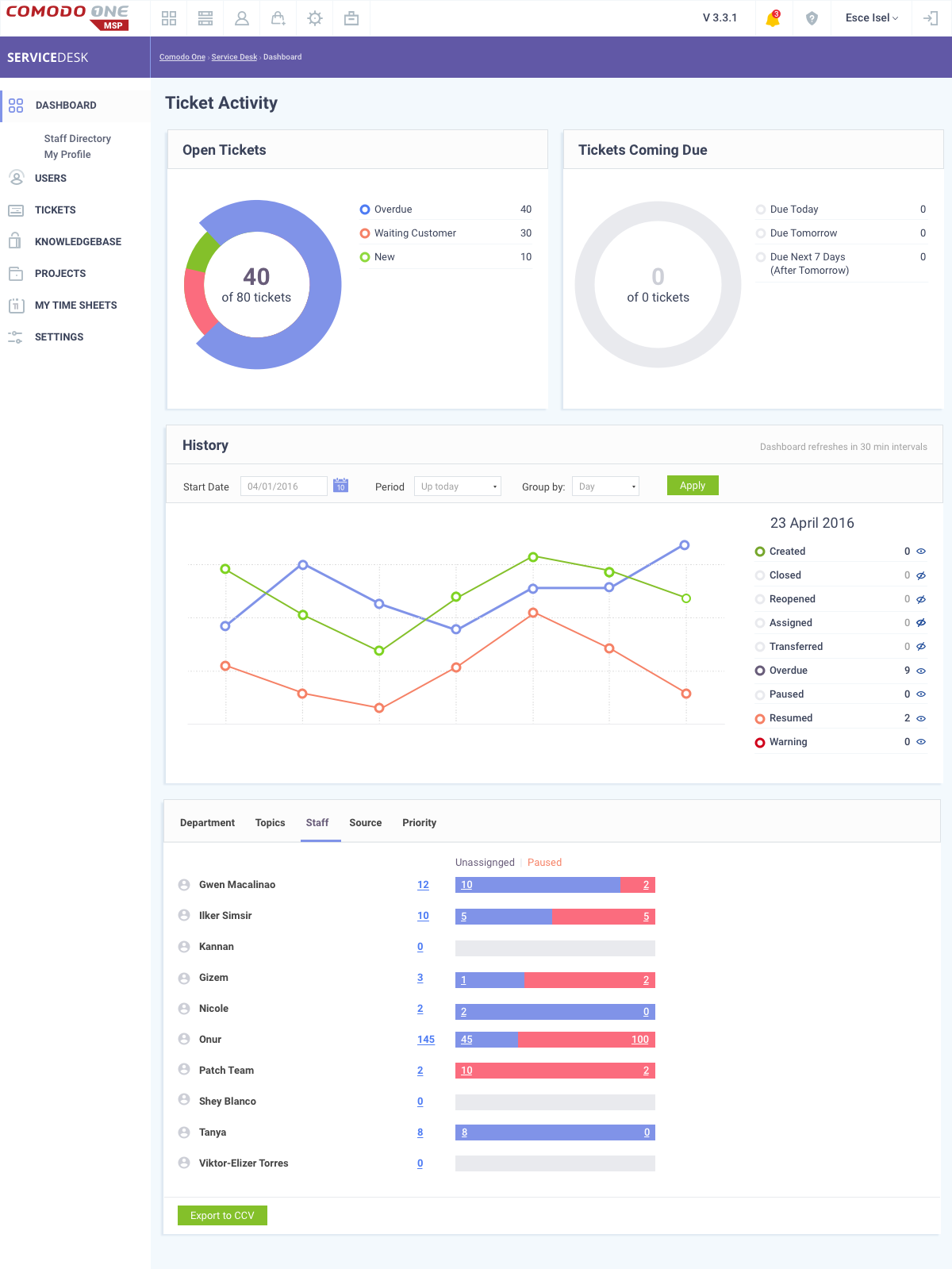Open the calendar date picker icon

pos(340,486)
